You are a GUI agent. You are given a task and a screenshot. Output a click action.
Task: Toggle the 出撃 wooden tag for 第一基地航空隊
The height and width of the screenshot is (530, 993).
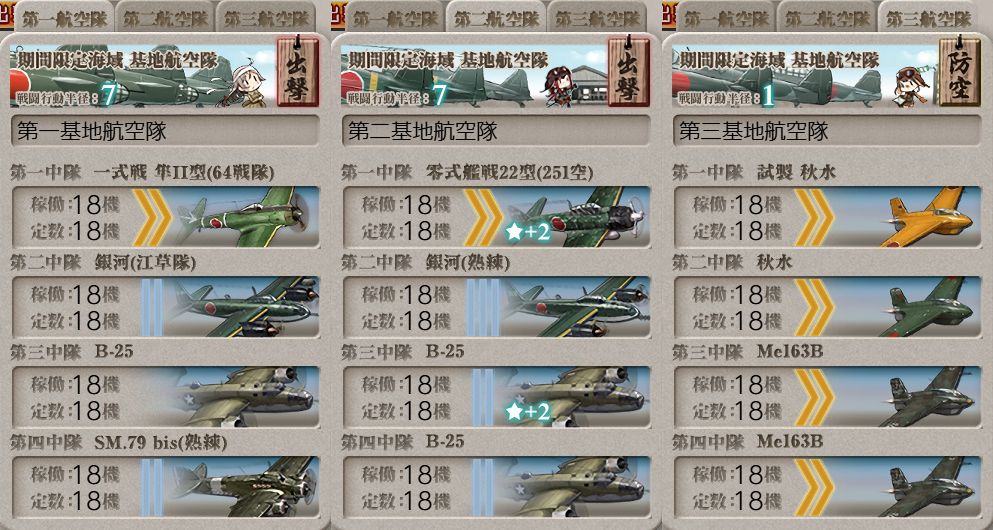pyautogui.click(x=298, y=71)
